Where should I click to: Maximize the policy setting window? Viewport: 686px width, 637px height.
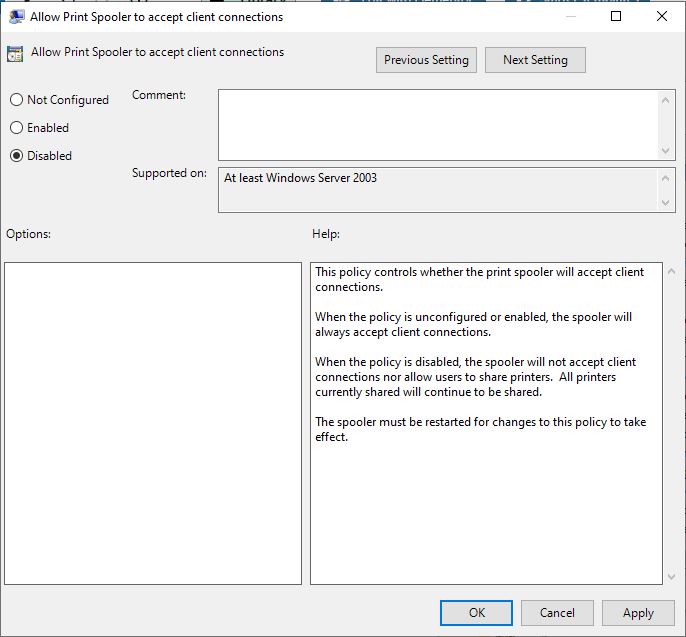[616, 17]
